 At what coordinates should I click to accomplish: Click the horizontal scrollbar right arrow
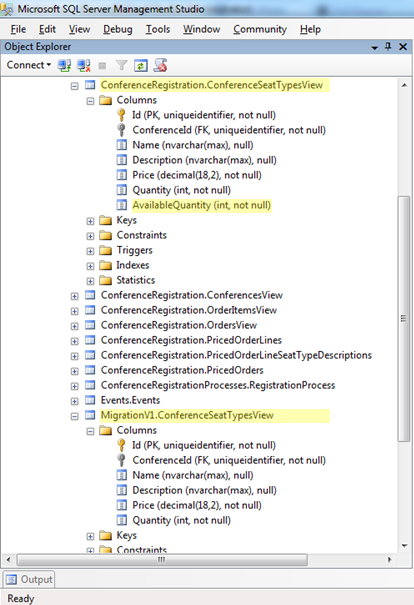(x=389, y=559)
